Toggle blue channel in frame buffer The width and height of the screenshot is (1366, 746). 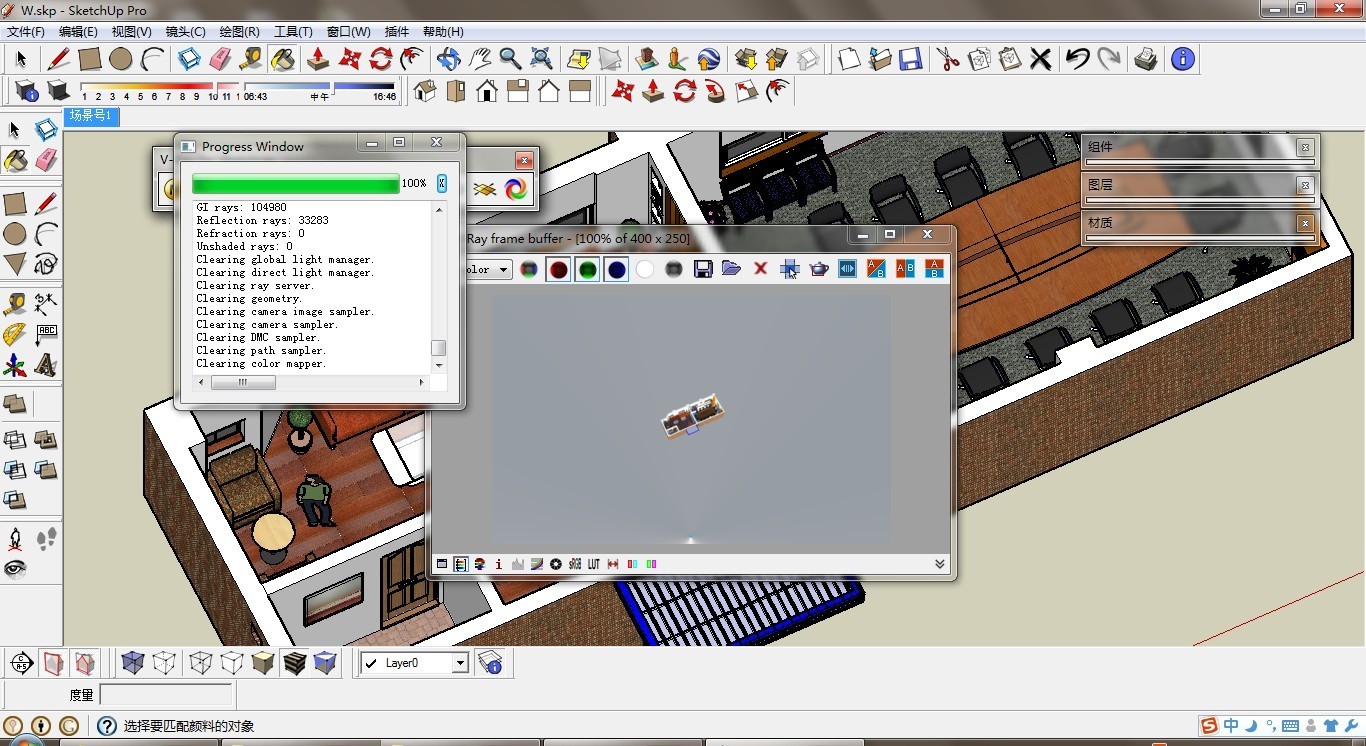[616, 269]
